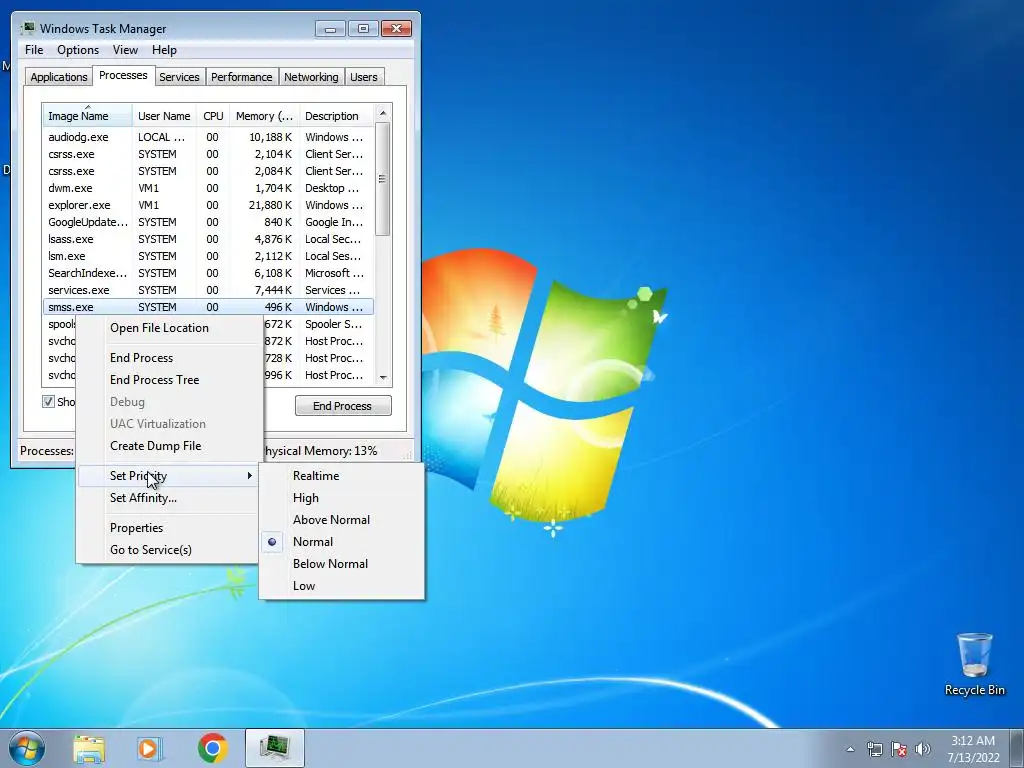Select the smss.exe process row
The height and width of the screenshot is (768, 1024).
(x=208, y=307)
